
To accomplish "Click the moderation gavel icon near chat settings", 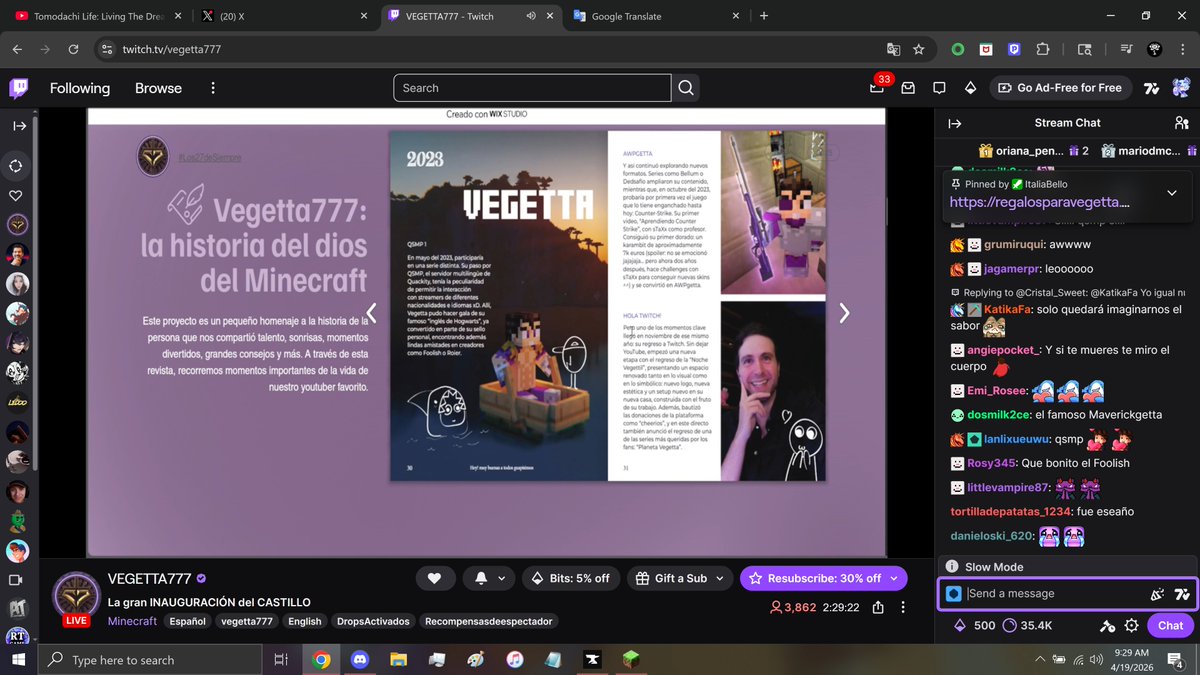I will 1107,625.
